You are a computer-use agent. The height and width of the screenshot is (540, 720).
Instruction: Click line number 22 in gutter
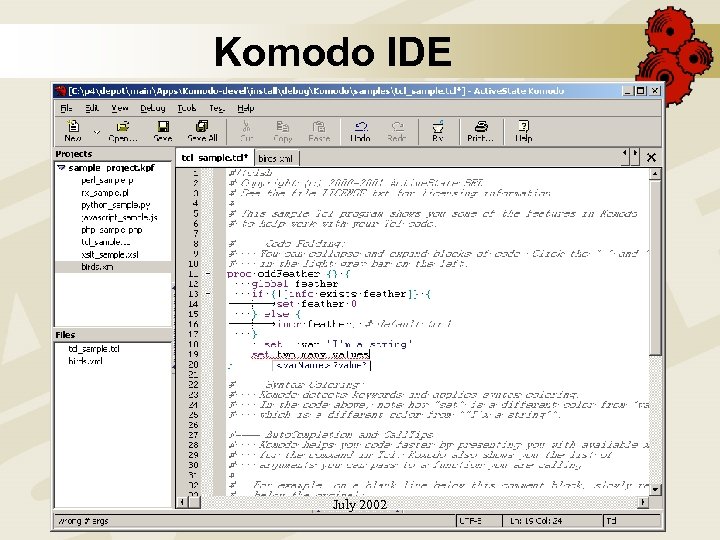pyautogui.click(x=193, y=384)
